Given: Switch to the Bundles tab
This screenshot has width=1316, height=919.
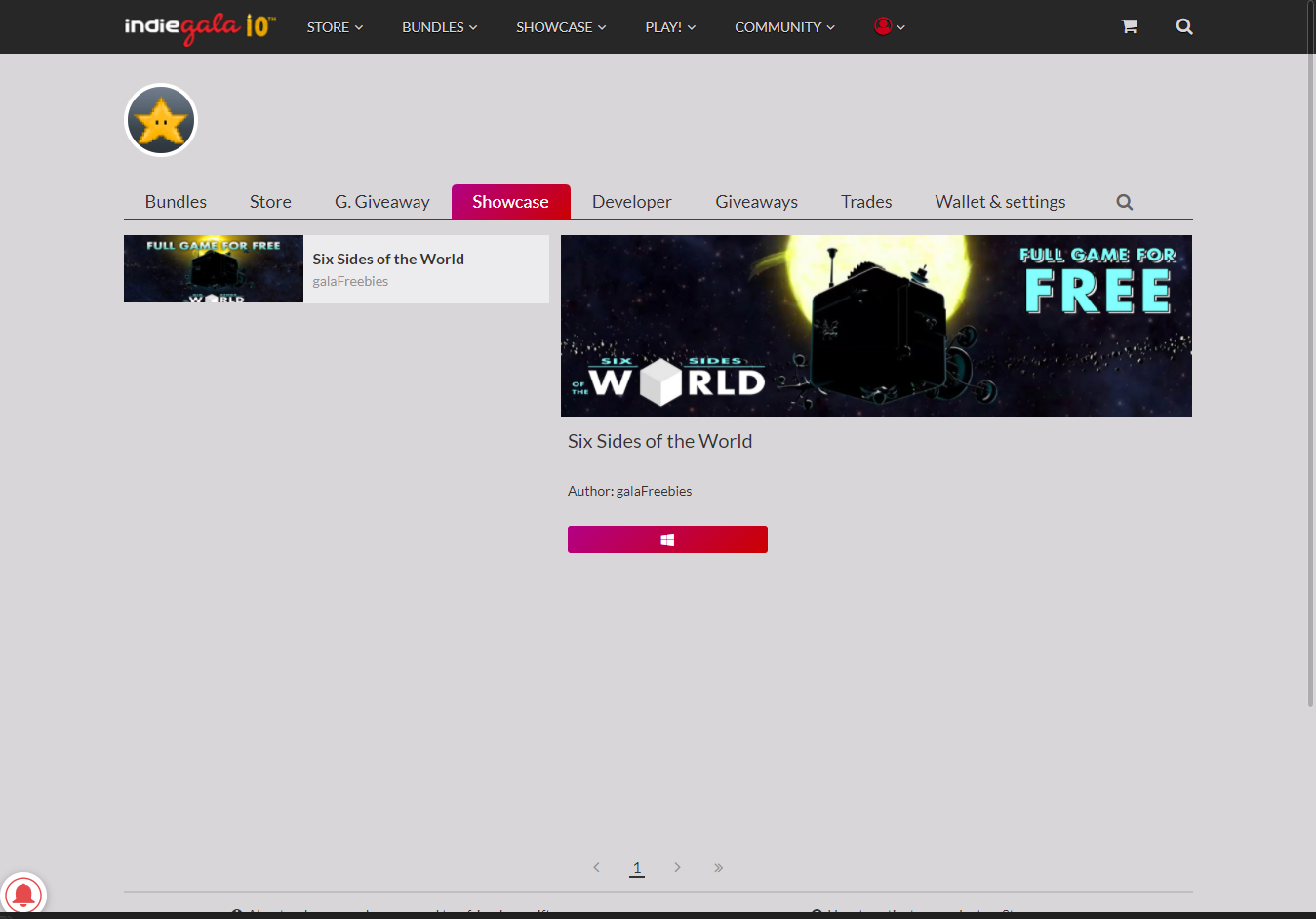Looking at the screenshot, I should click(x=176, y=202).
